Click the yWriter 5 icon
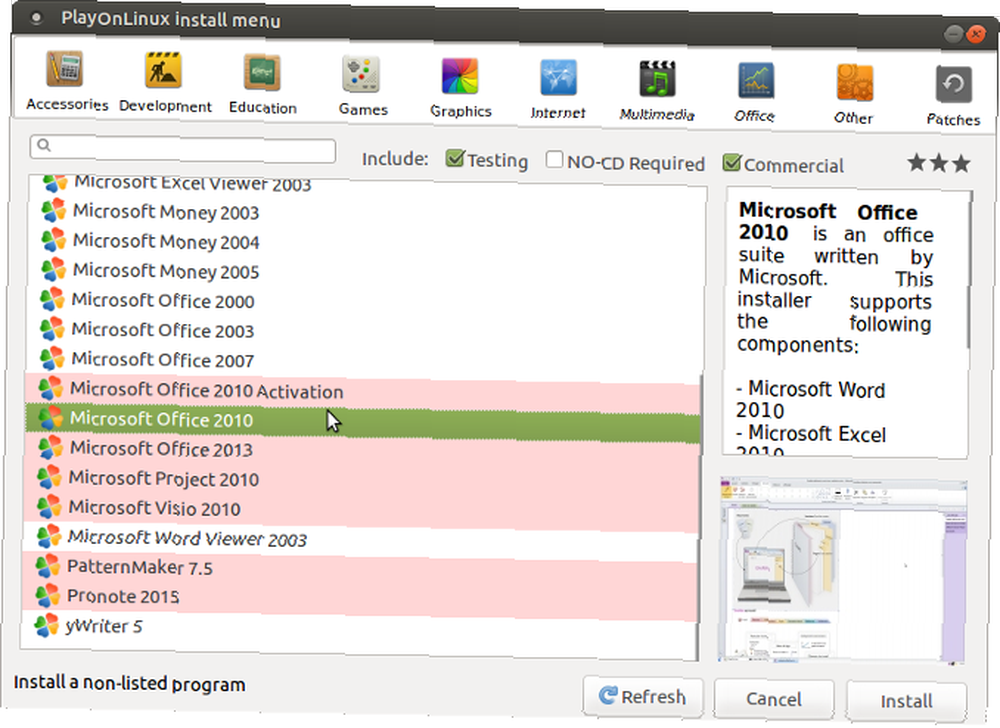 click(x=47, y=625)
